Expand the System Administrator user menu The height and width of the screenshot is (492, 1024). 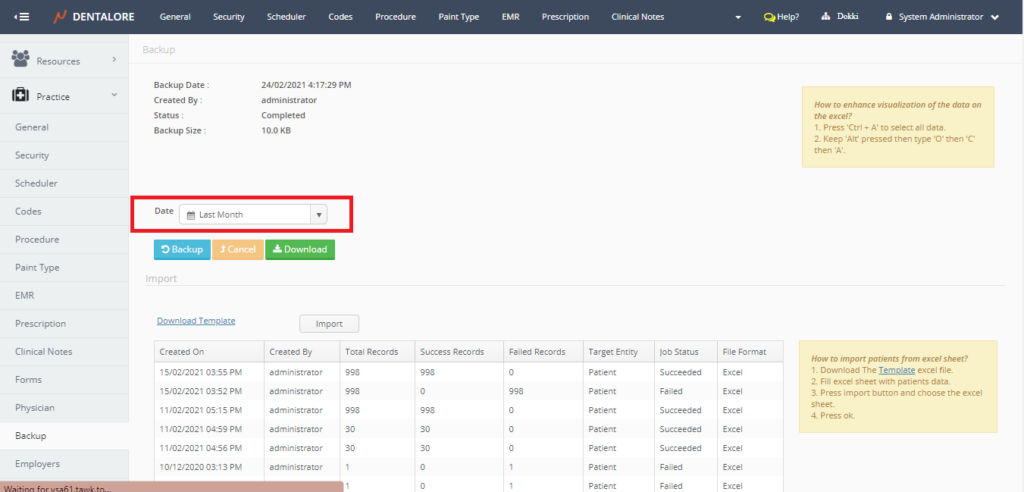993,17
